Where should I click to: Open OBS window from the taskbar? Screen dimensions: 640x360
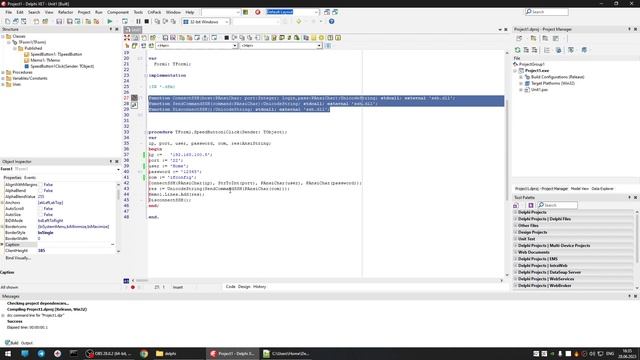[x=108, y=353]
